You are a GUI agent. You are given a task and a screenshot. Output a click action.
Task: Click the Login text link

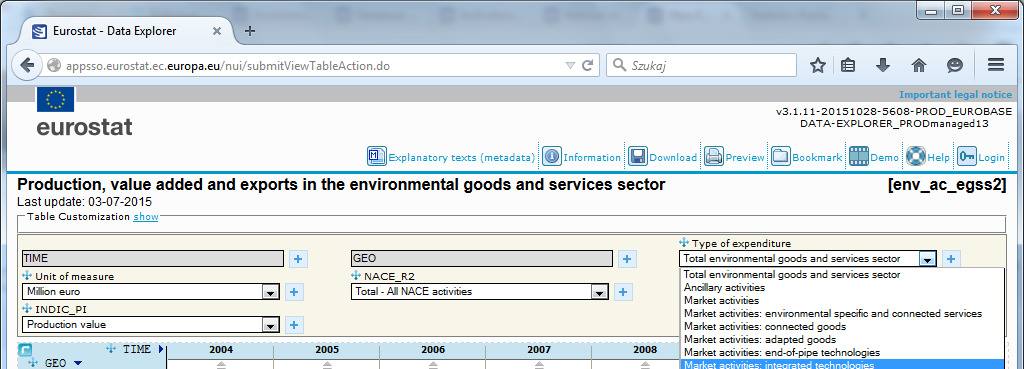coord(991,157)
